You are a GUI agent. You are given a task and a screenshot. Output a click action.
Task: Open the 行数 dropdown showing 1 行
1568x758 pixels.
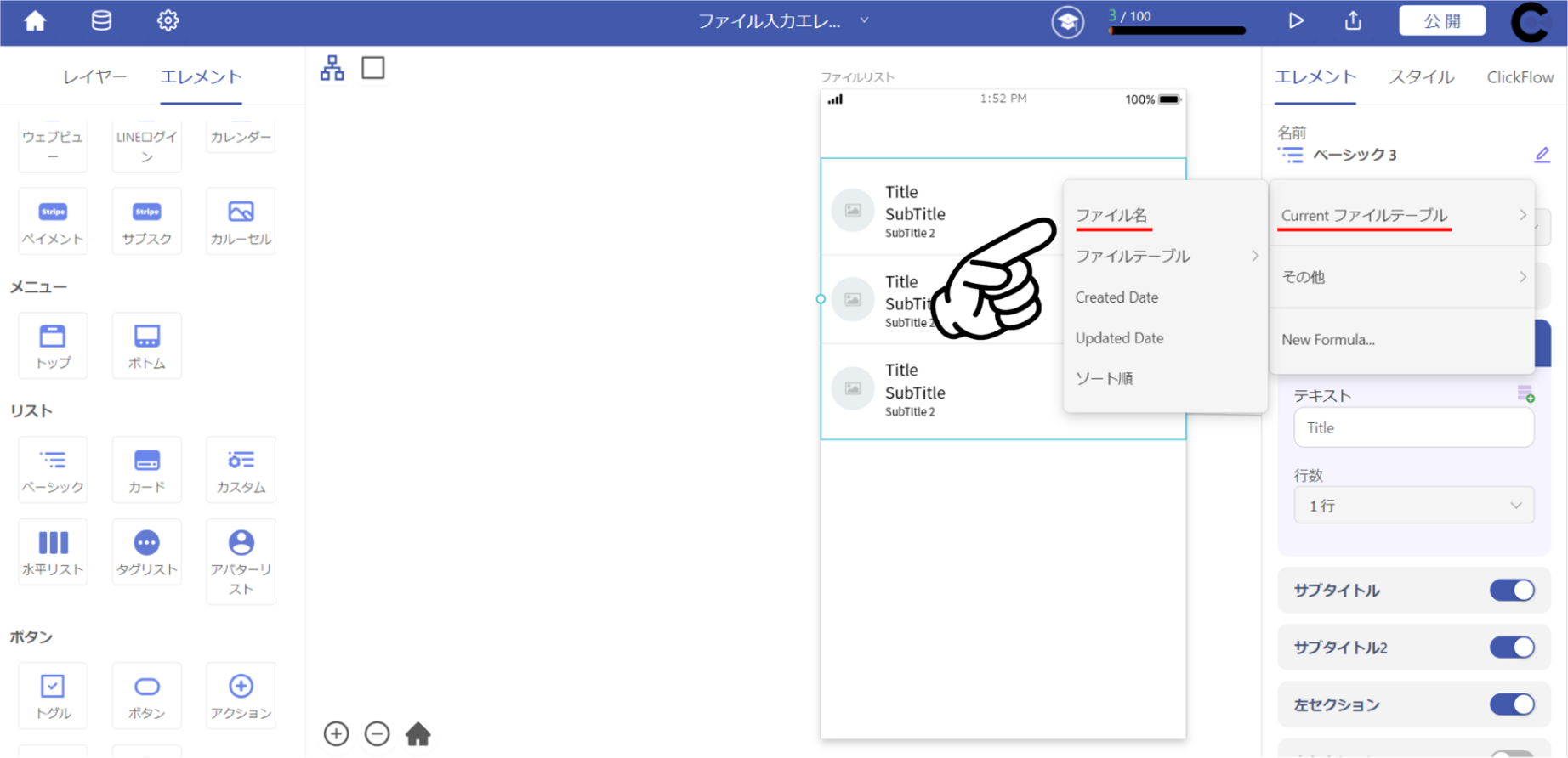[1414, 505]
